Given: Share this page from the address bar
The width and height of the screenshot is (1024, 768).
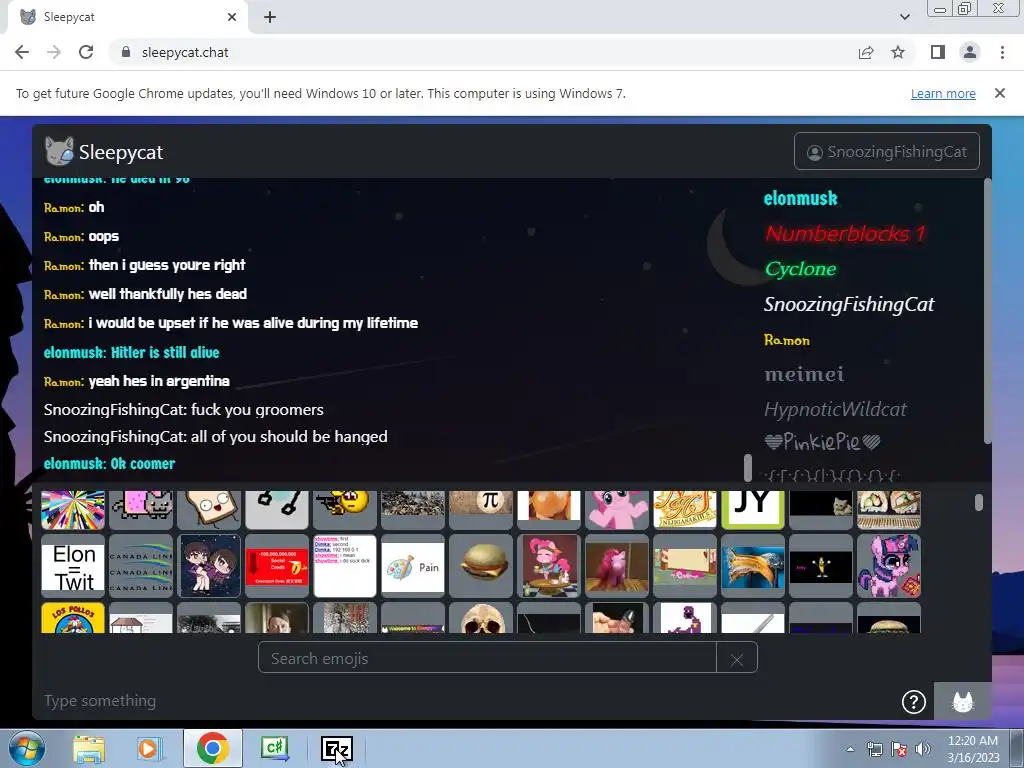Looking at the screenshot, I should coord(866,52).
